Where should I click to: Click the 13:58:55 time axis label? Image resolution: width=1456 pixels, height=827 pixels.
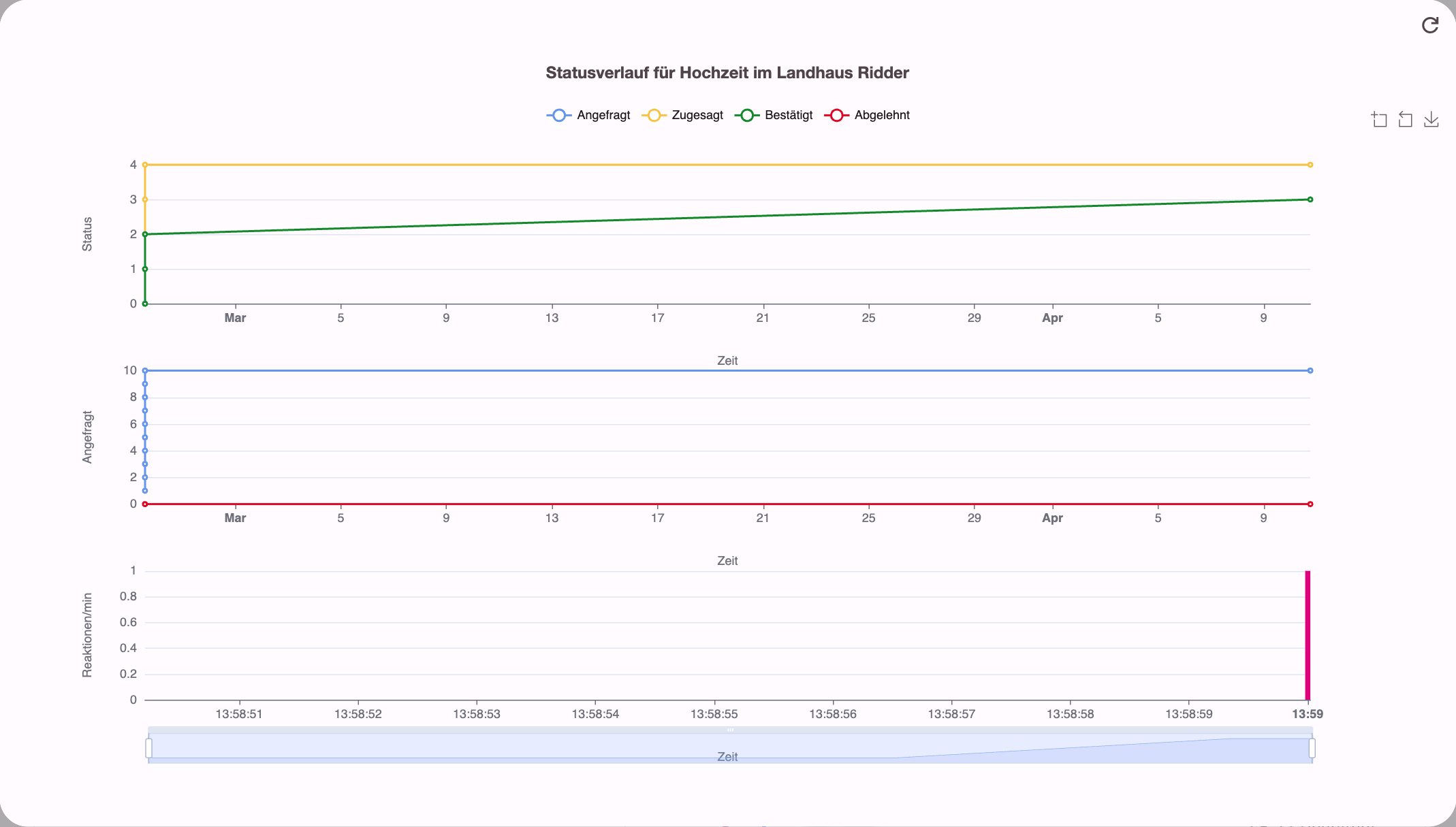pyautogui.click(x=714, y=714)
